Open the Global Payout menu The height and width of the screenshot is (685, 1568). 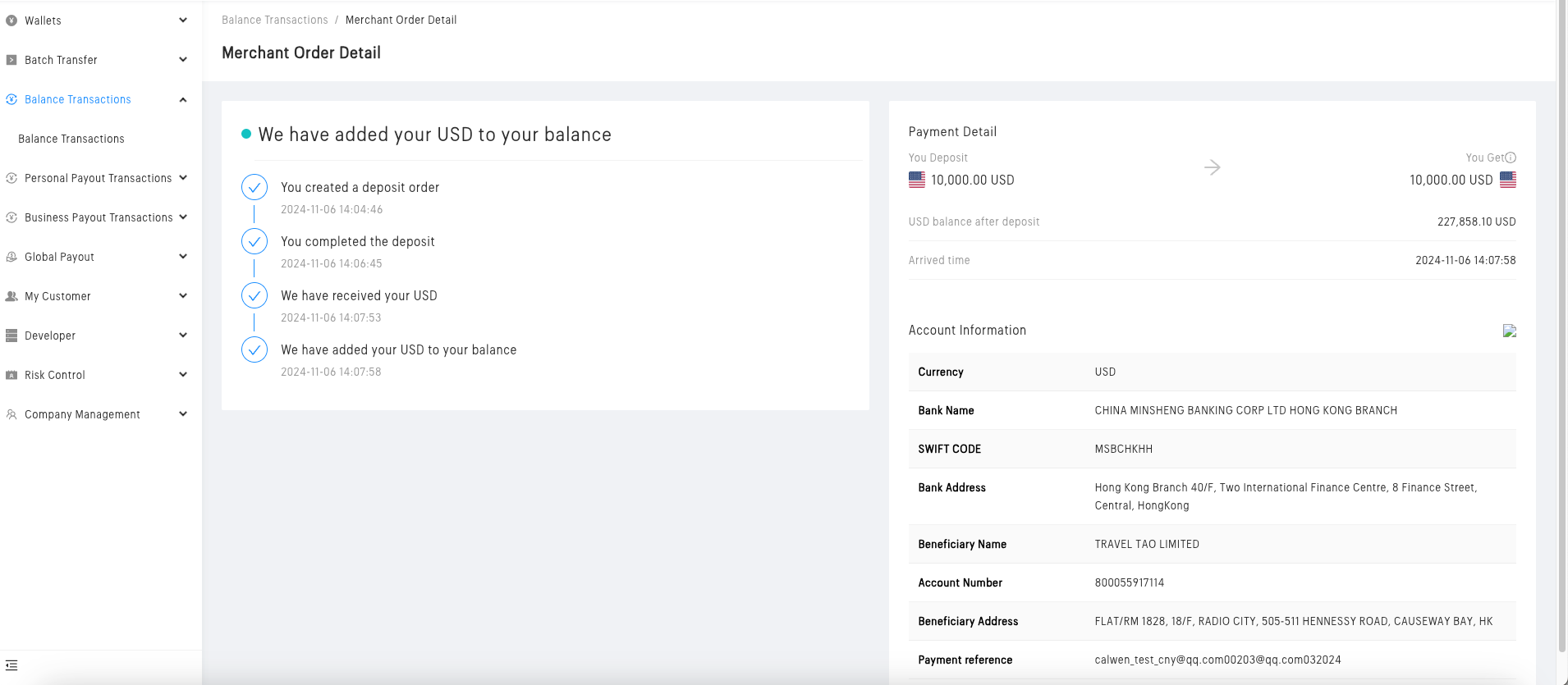pyautogui.click(x=60, y=257)
